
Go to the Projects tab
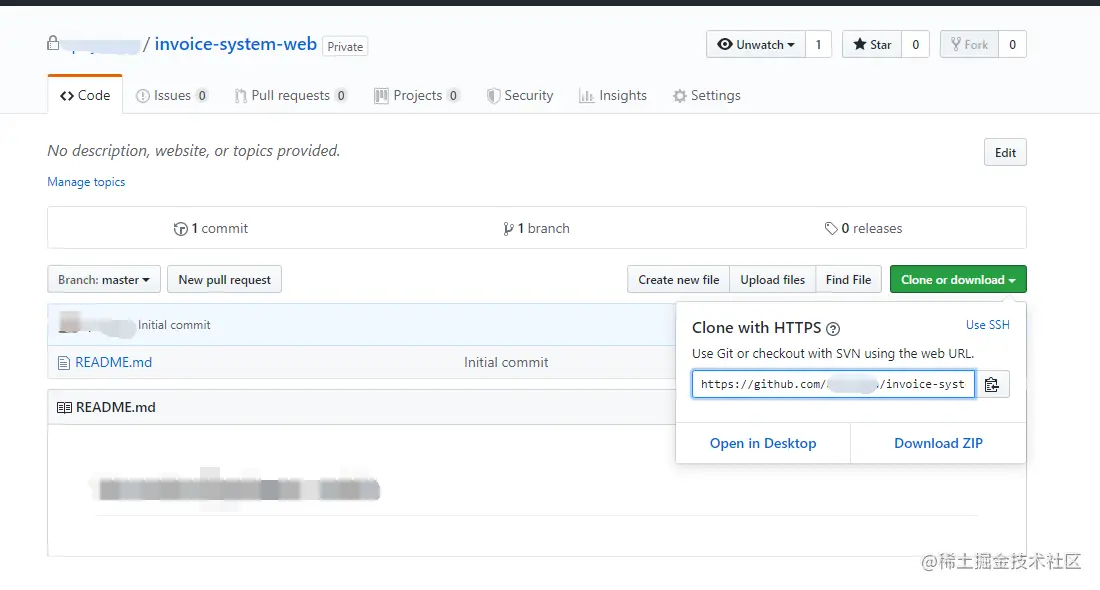[x=417, y=95]
